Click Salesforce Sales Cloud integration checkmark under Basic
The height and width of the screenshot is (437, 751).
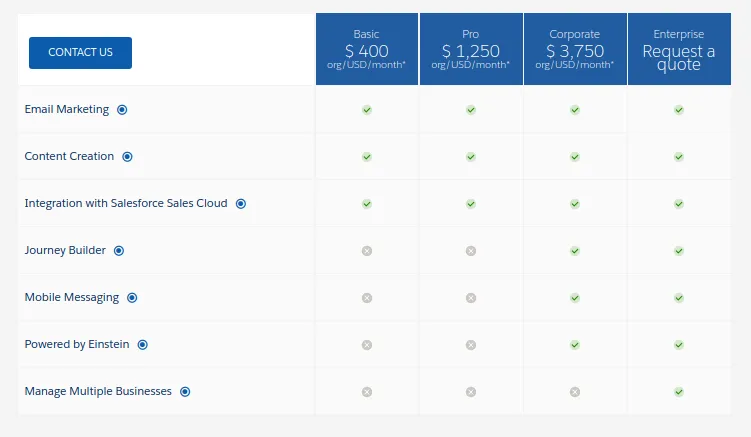point(367,204)
